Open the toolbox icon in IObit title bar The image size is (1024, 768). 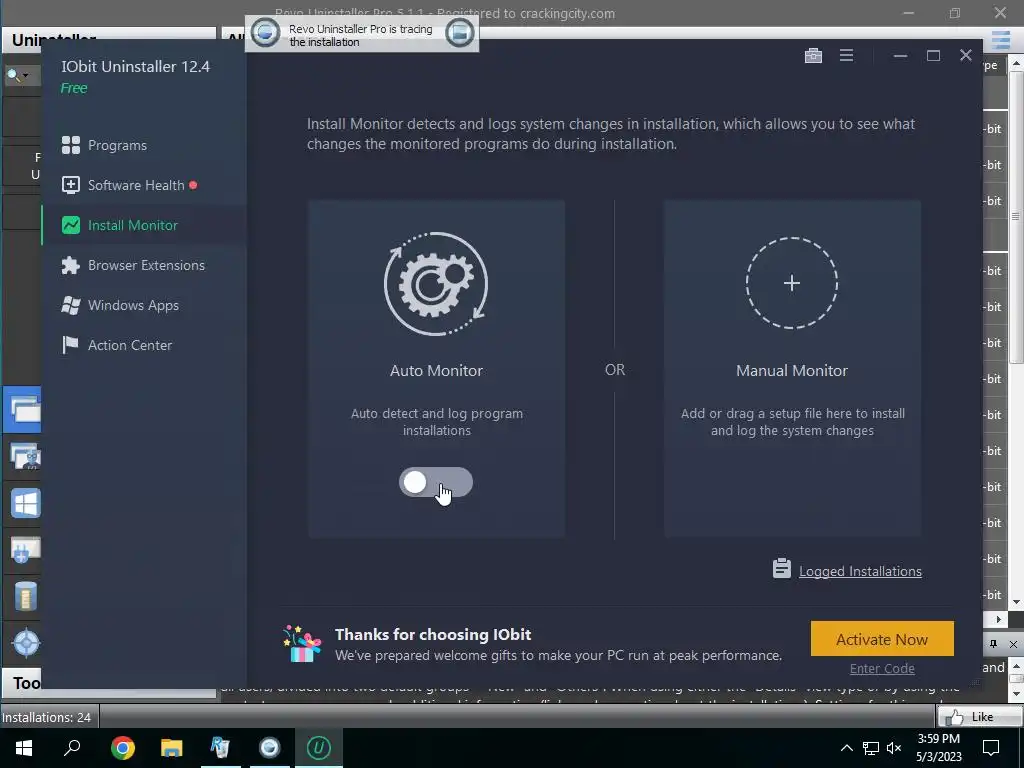coord(813,56)
